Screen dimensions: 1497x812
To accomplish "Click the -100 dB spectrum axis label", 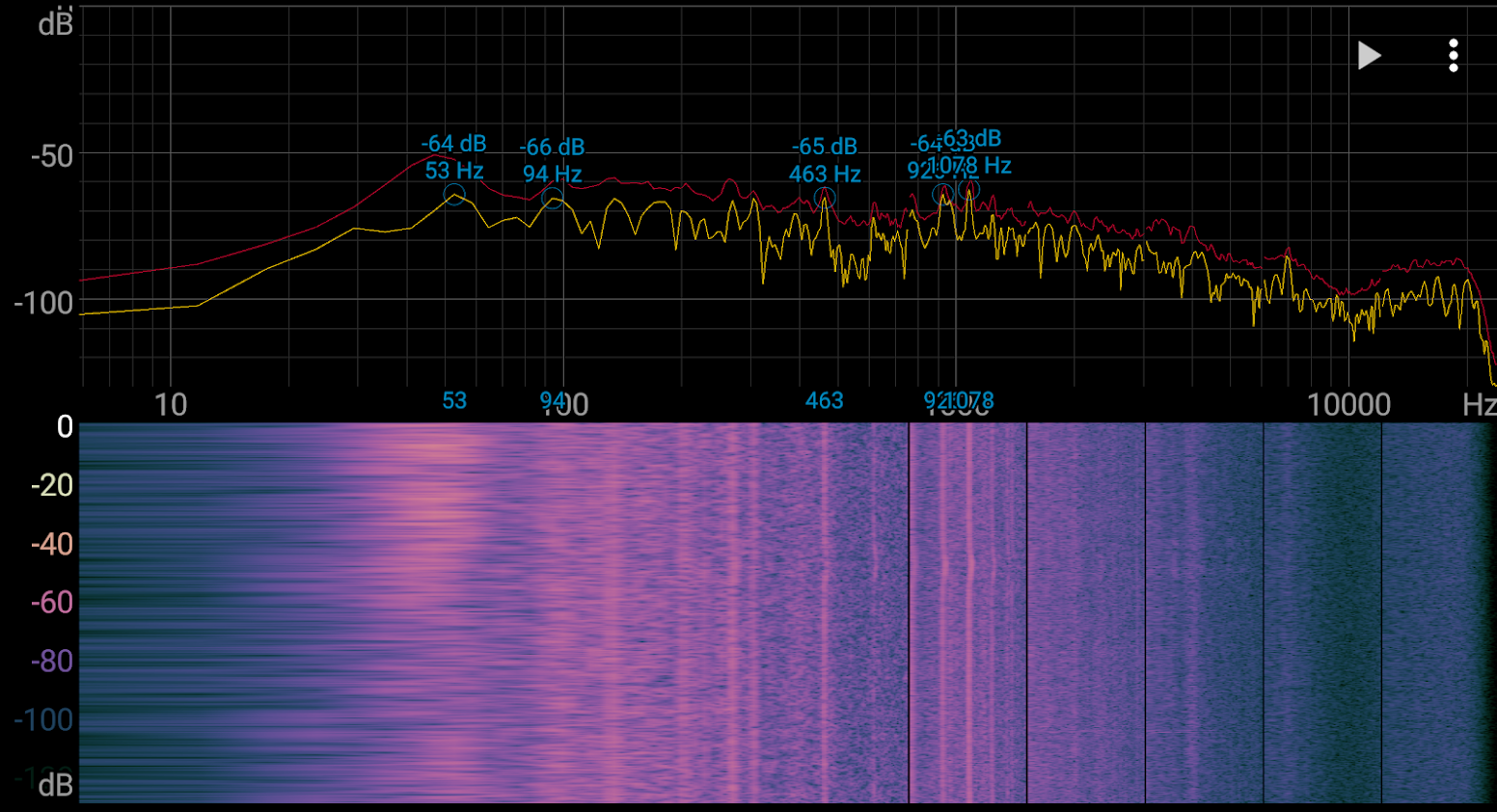I will 44,304.
